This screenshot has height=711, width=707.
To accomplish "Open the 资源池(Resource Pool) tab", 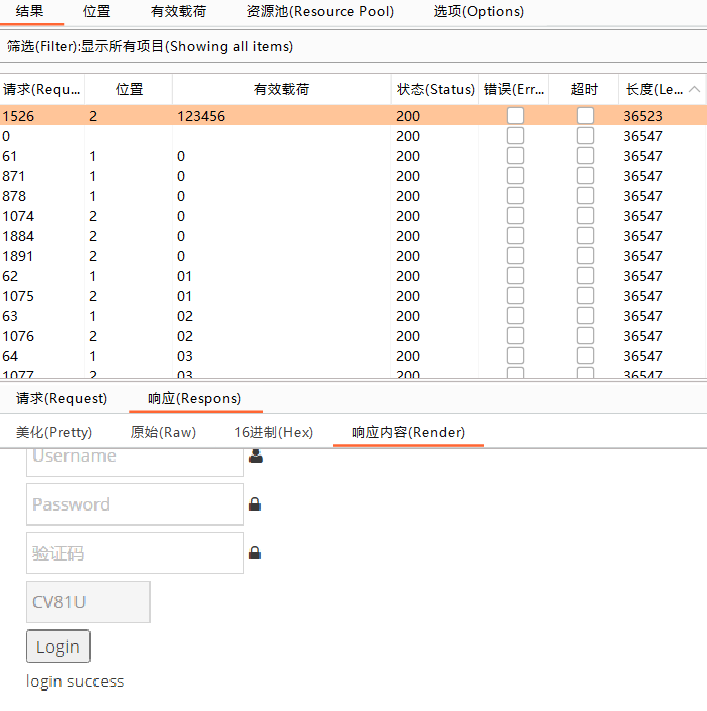I will click(x=320, y=11).
